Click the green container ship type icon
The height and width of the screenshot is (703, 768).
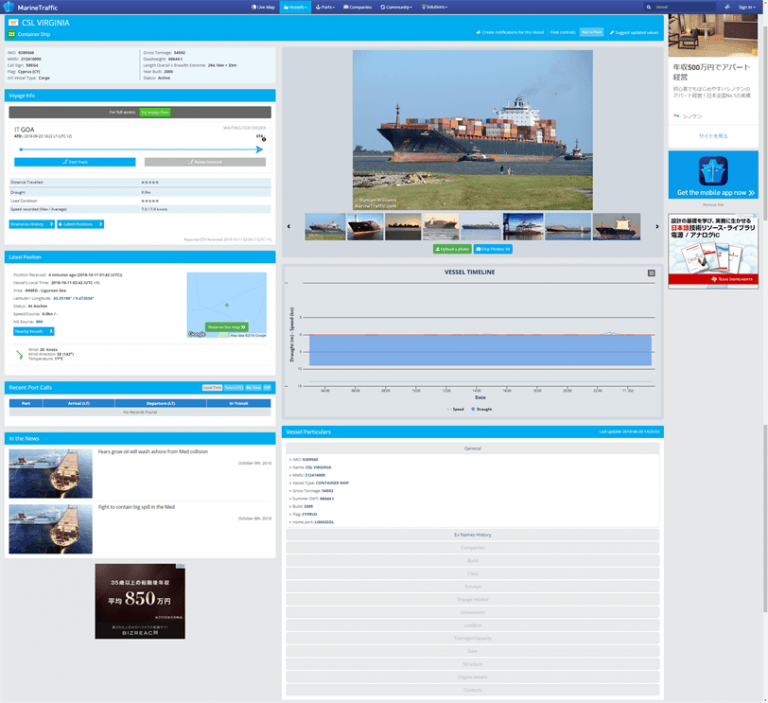point(12,34)
